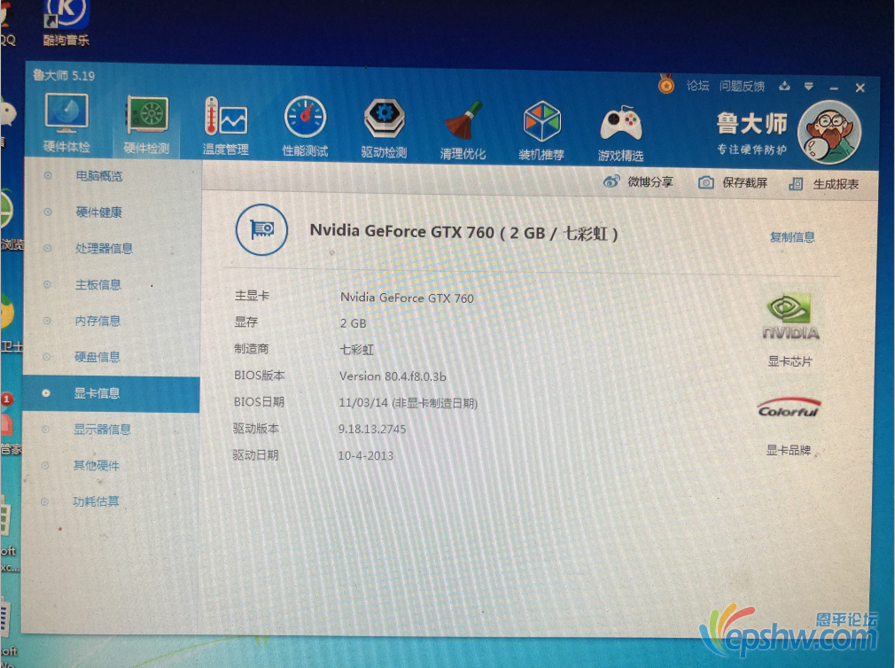Open 装机推荐 cube icon
The image size is (895, 668).
click(542, 131)
